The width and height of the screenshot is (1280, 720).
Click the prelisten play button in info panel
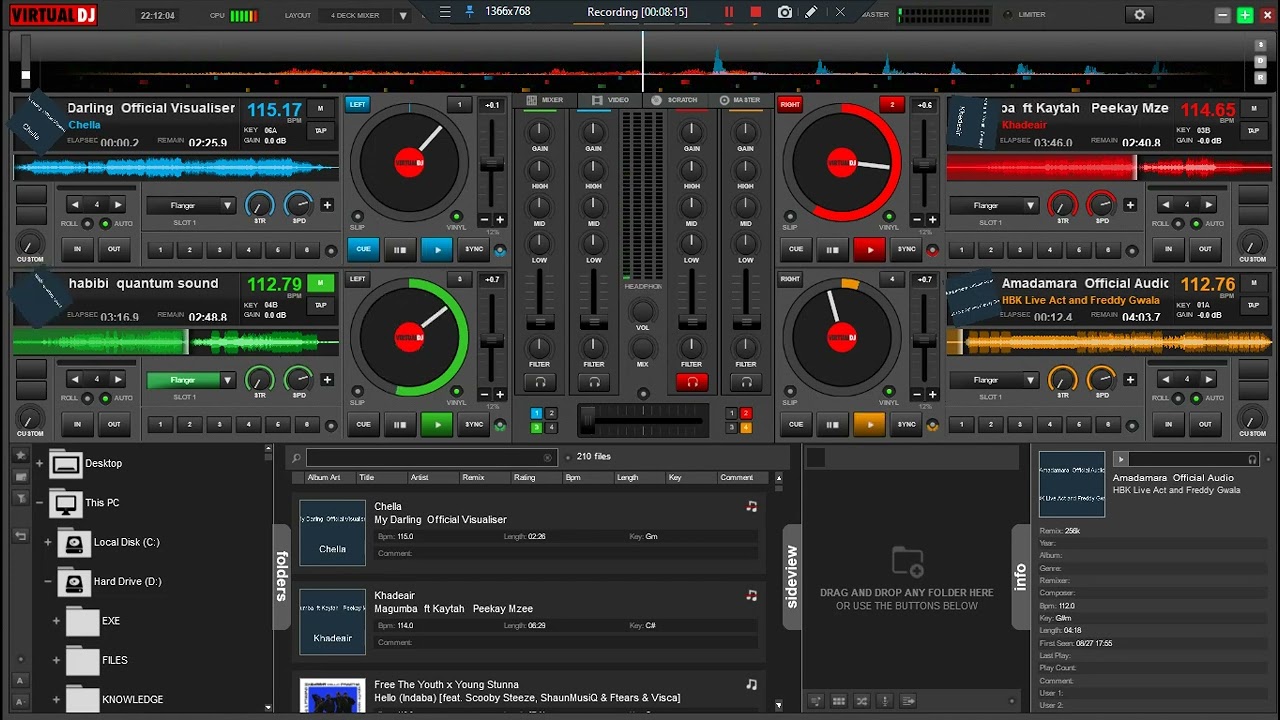(x=1121, y=459)
